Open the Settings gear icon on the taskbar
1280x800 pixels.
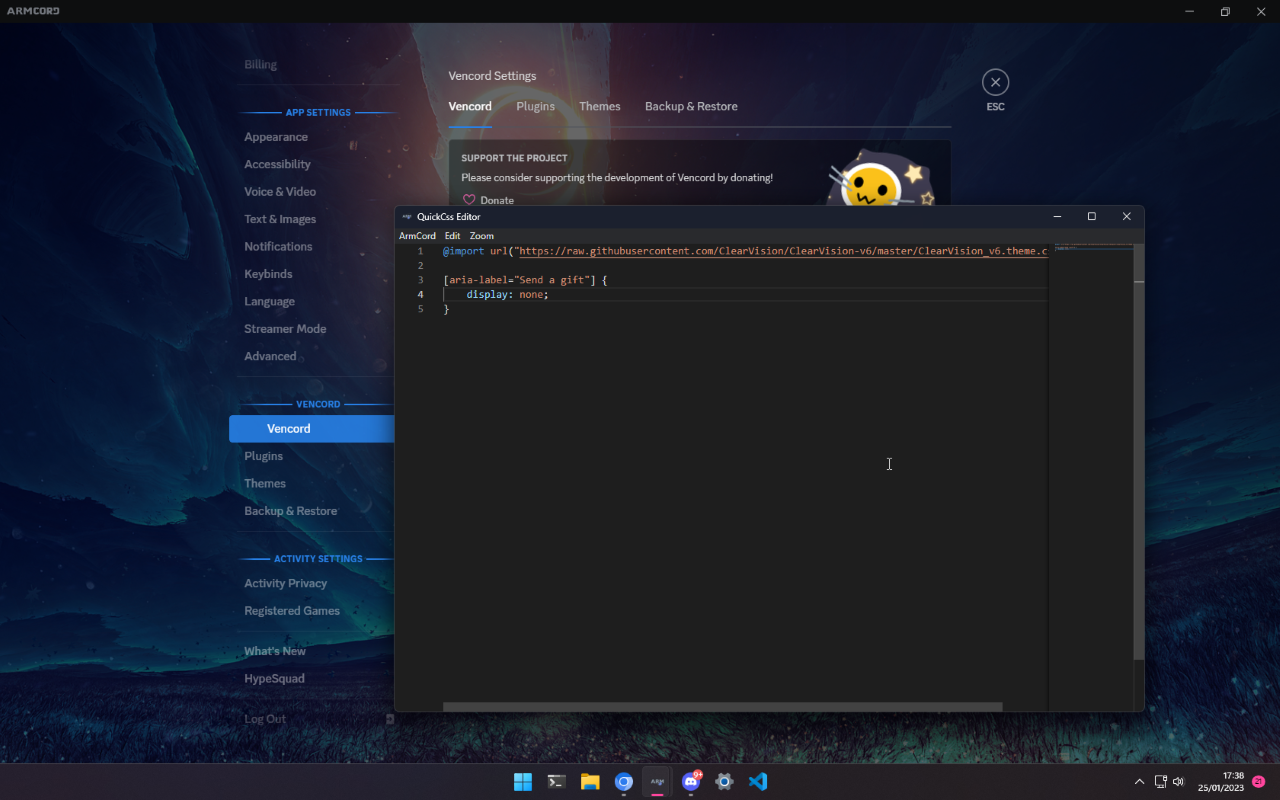tap(723, 782)
